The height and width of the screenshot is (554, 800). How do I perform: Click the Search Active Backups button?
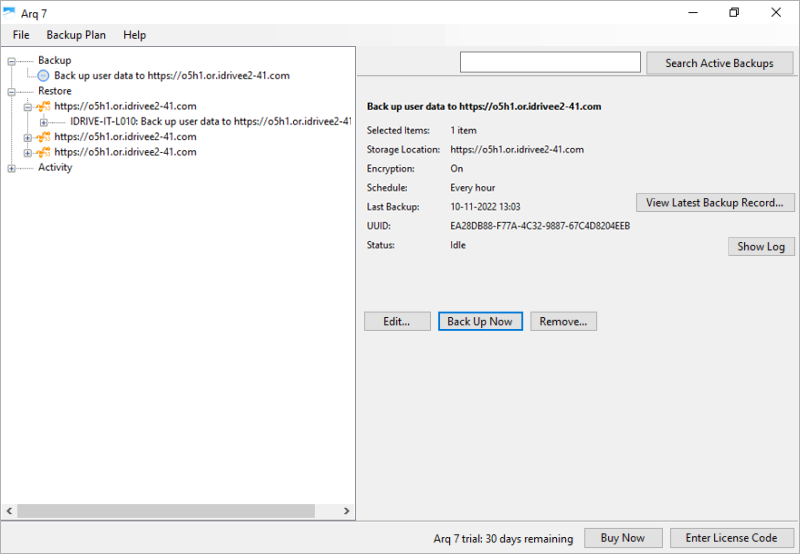pos(719,63)
